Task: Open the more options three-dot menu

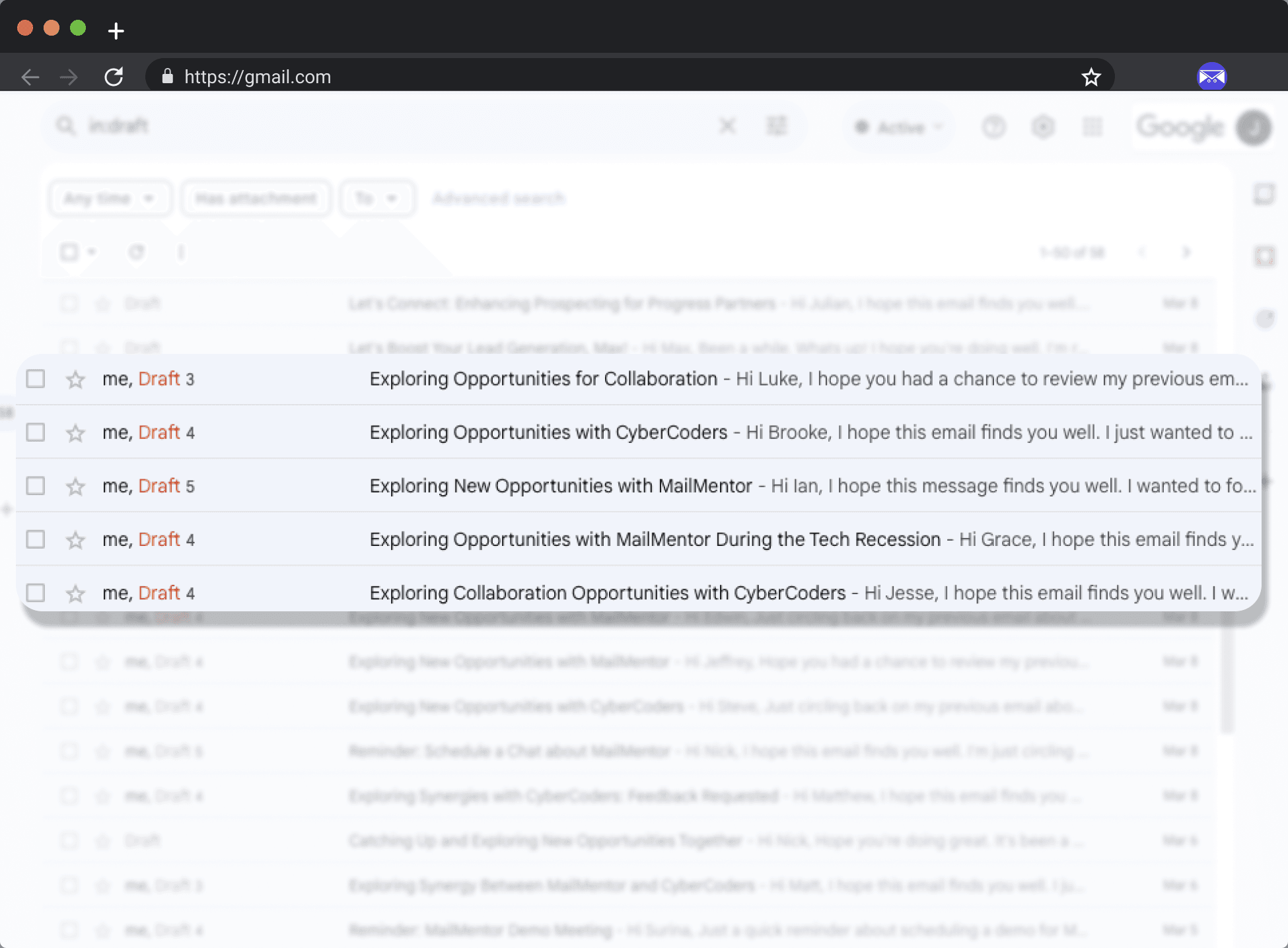Action: (181, 252)
